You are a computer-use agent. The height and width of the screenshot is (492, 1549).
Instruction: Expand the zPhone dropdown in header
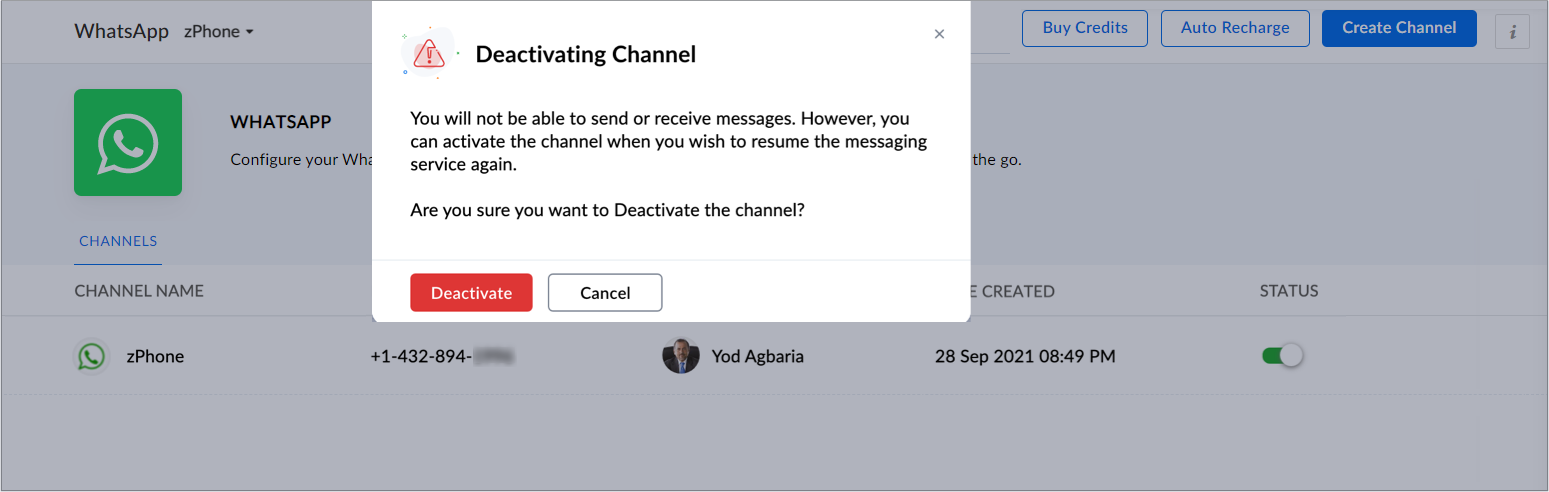[219, 31]
